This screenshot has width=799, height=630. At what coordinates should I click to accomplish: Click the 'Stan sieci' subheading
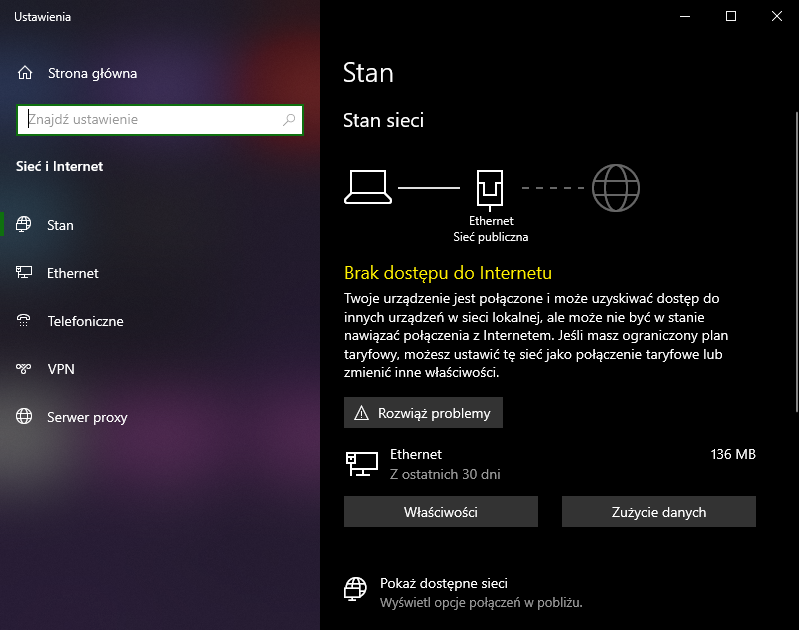click(x=383, y=121)
